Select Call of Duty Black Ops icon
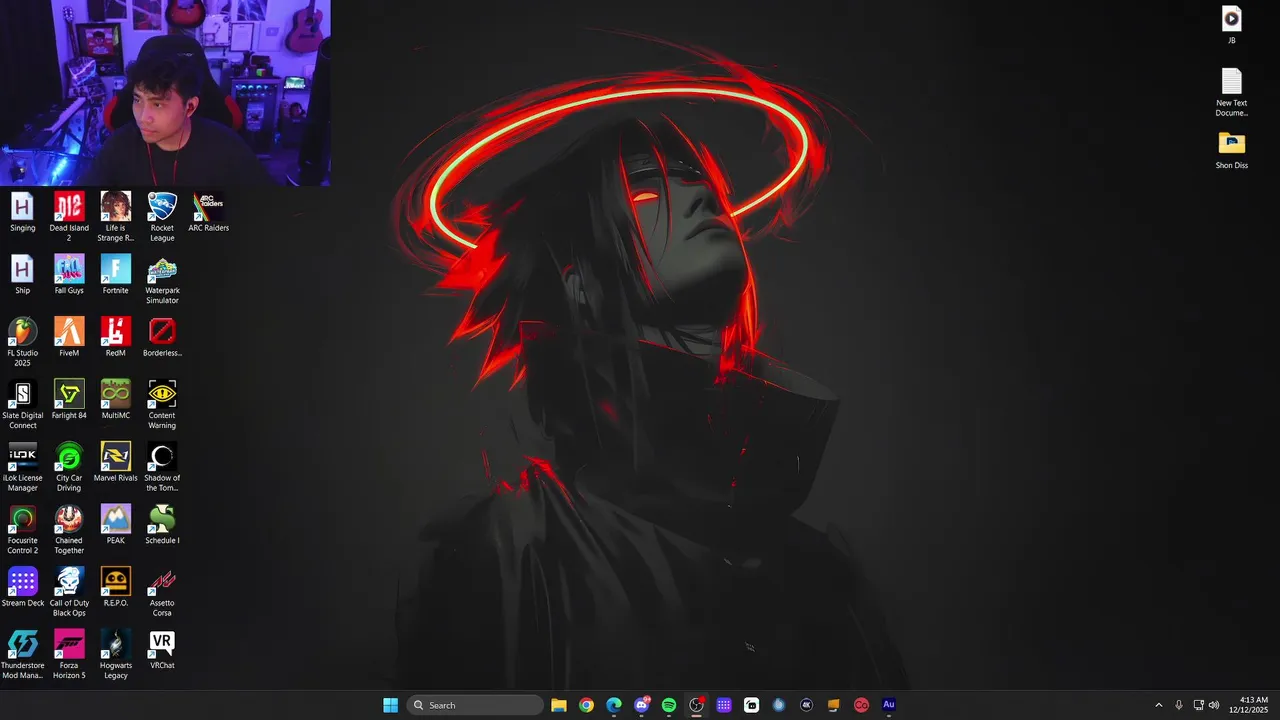Screen dimensions: 1280x720 click(x=69, y=592)
